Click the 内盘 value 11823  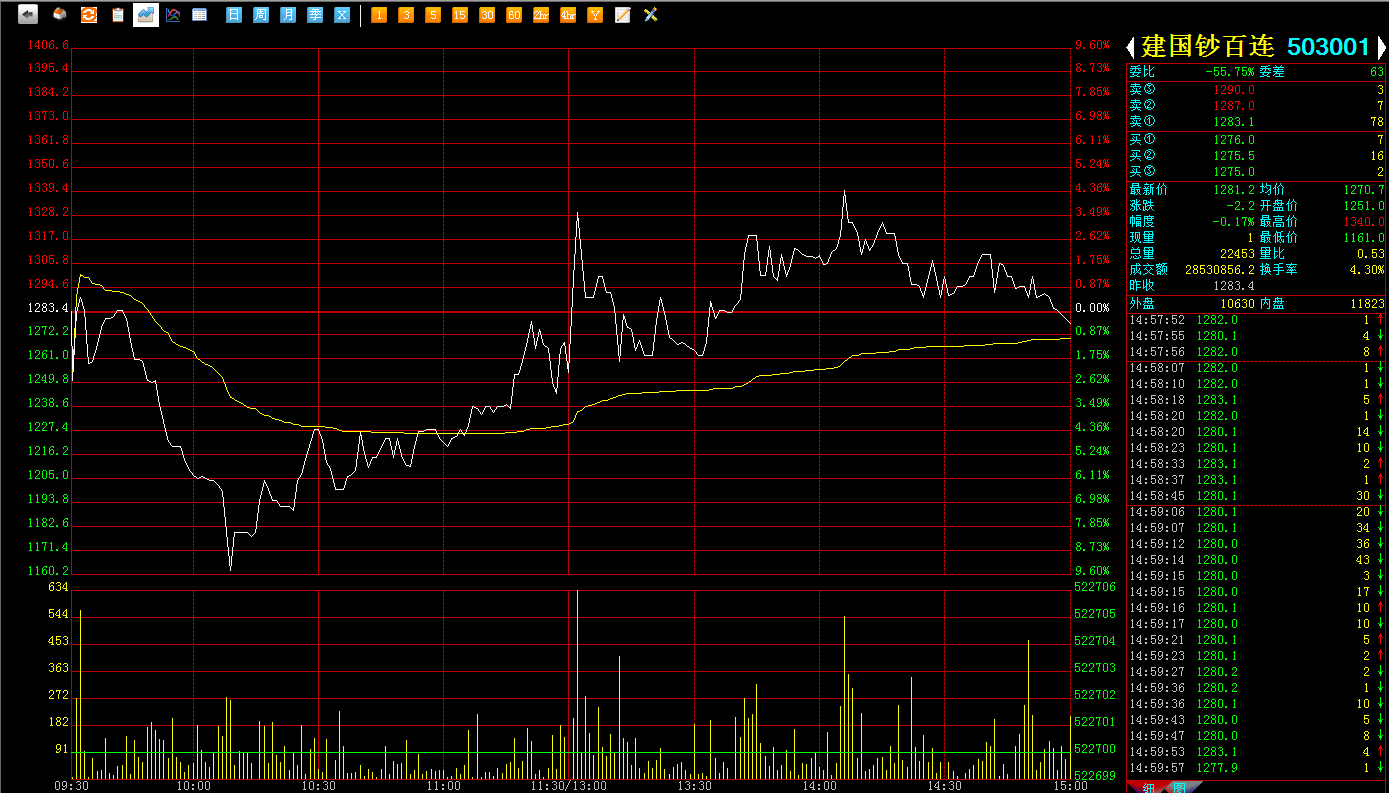(x=1367, y=303)
